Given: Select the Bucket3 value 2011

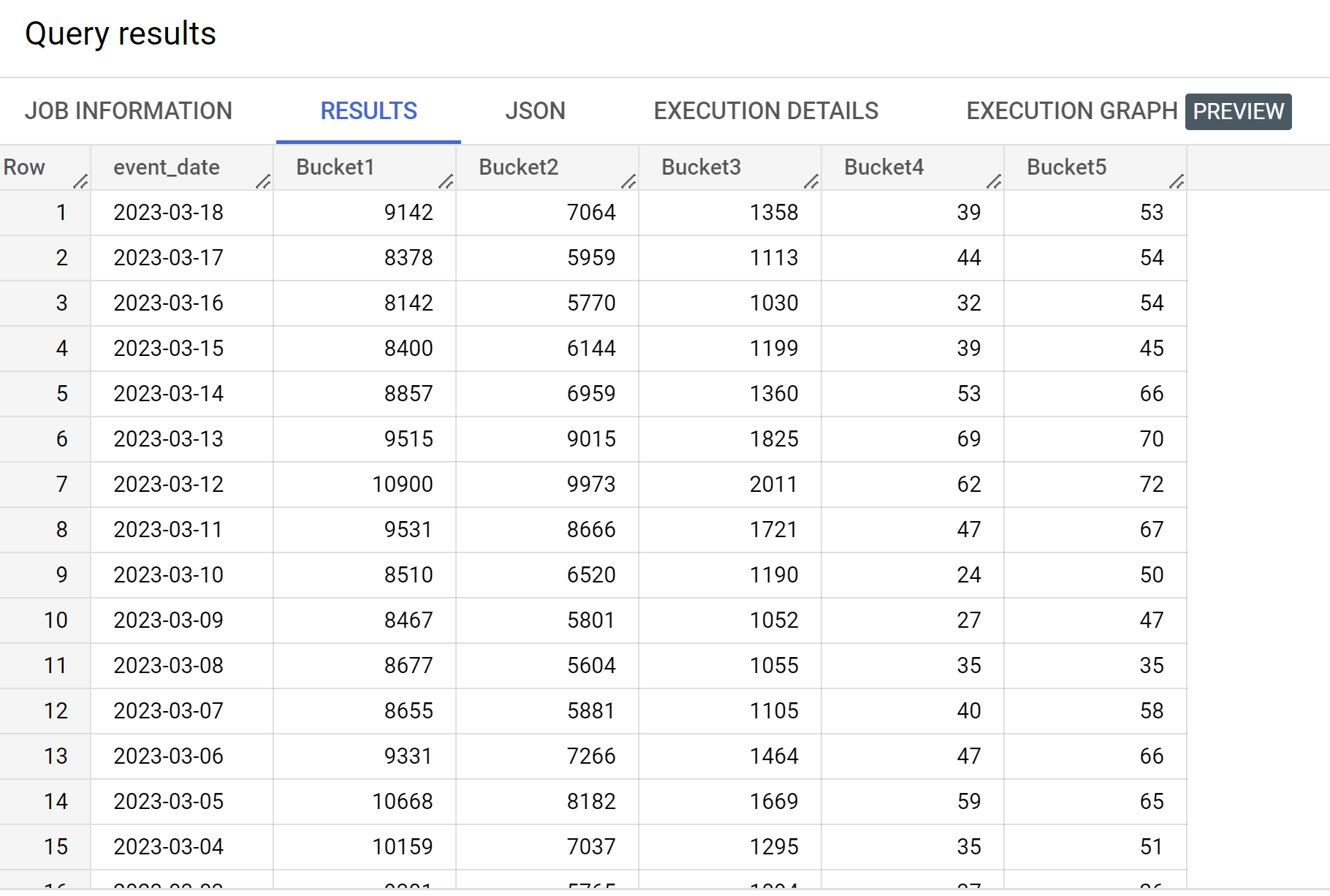Looking at the screenshot, I should click(x=773, y=485).
